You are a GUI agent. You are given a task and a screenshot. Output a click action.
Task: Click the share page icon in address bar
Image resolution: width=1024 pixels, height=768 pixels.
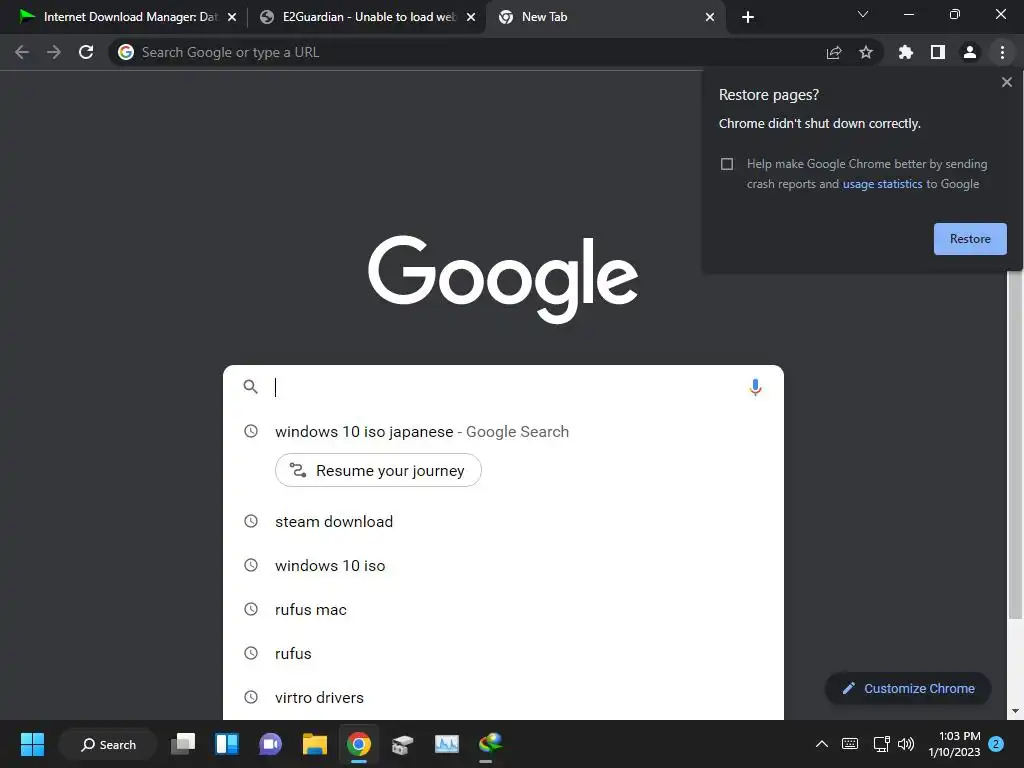(x=834, y=52)
